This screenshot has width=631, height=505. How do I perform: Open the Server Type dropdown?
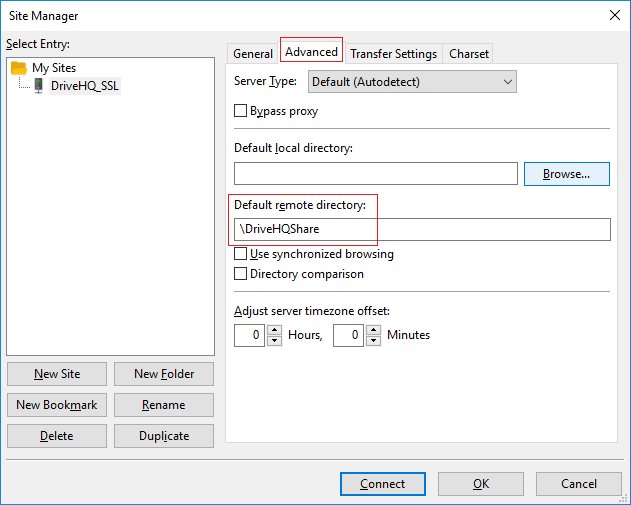[x=412, y=82]
